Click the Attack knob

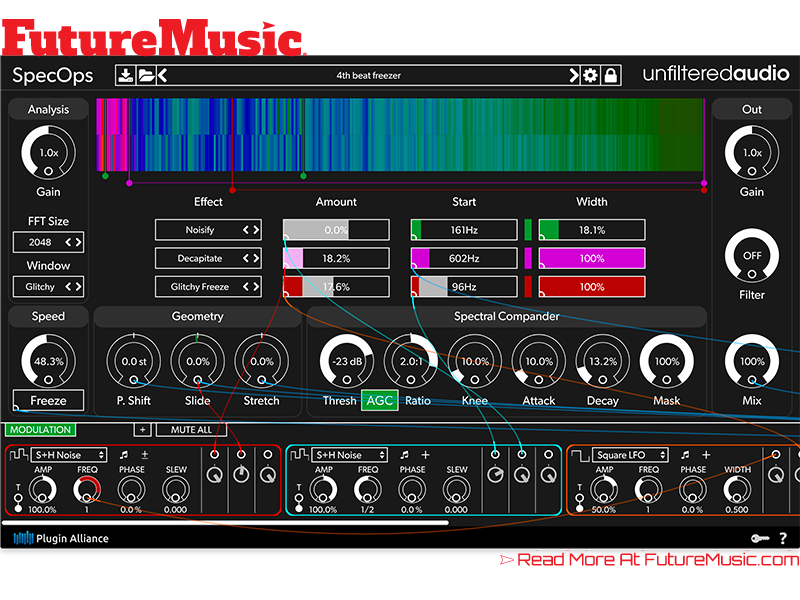pyautogui.click(x=539, y=361)
